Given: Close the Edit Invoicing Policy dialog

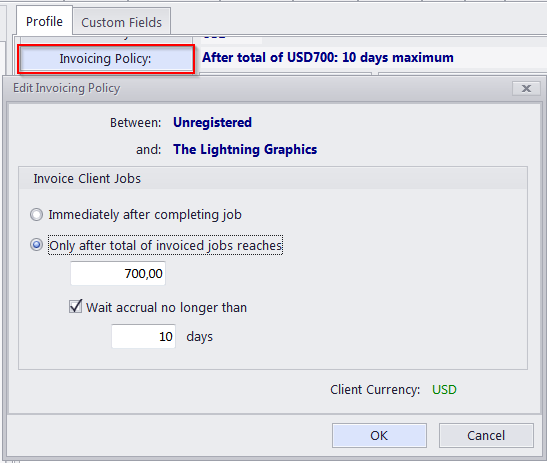Looking at the screenshot, I should coord(526,88).
